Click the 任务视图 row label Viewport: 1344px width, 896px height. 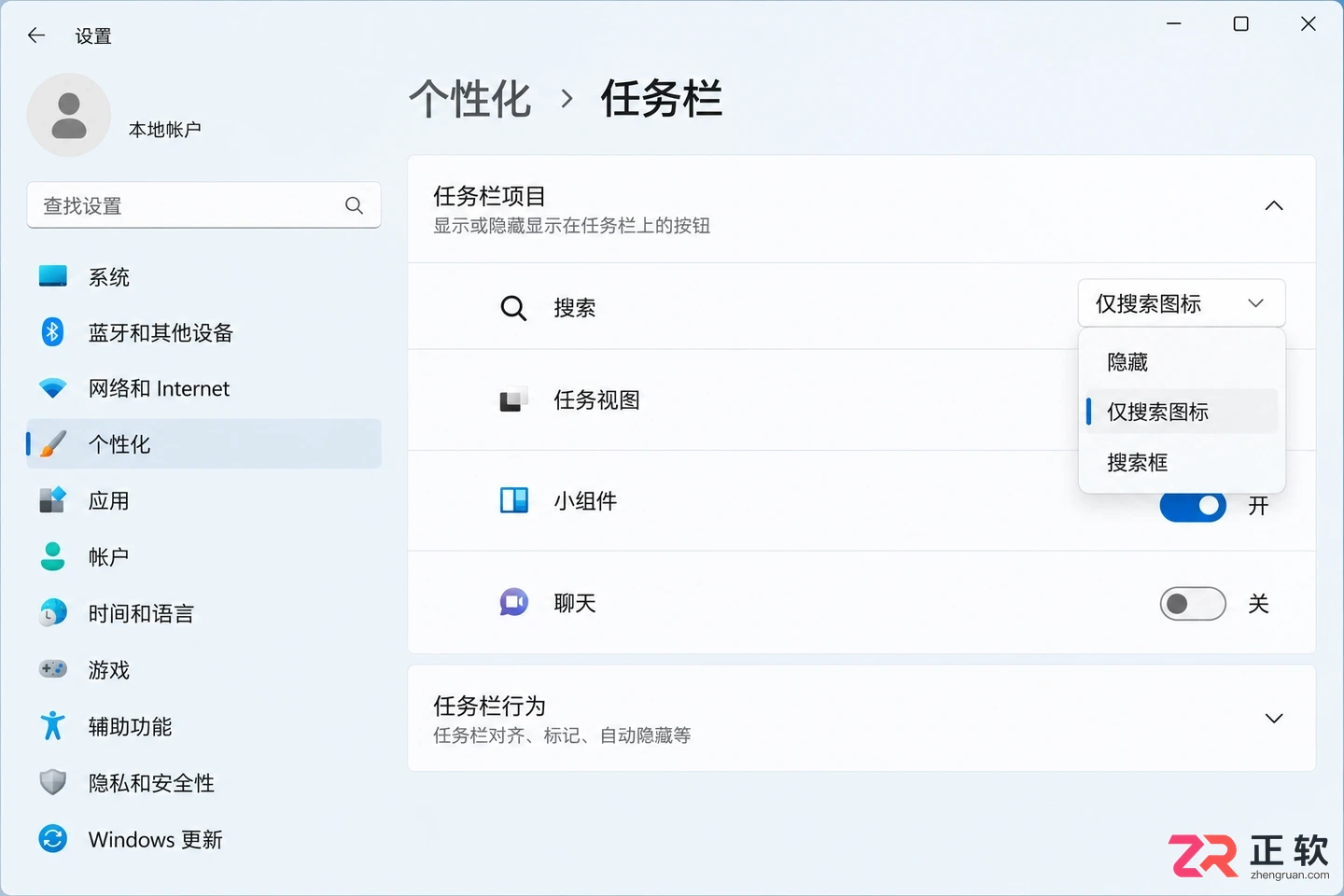click(x=597, y=399)
